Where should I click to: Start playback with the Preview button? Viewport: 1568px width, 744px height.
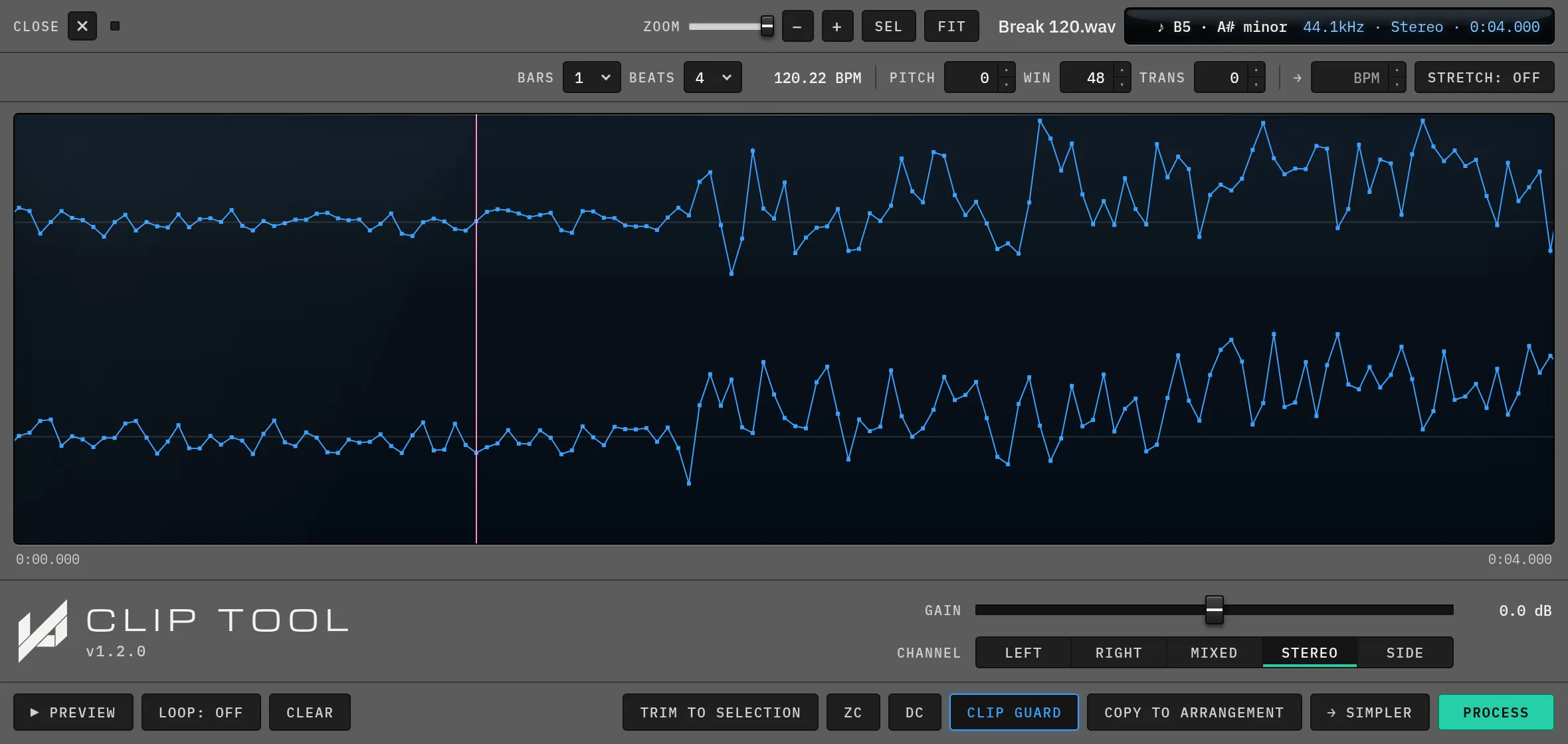tap(73, 713)
